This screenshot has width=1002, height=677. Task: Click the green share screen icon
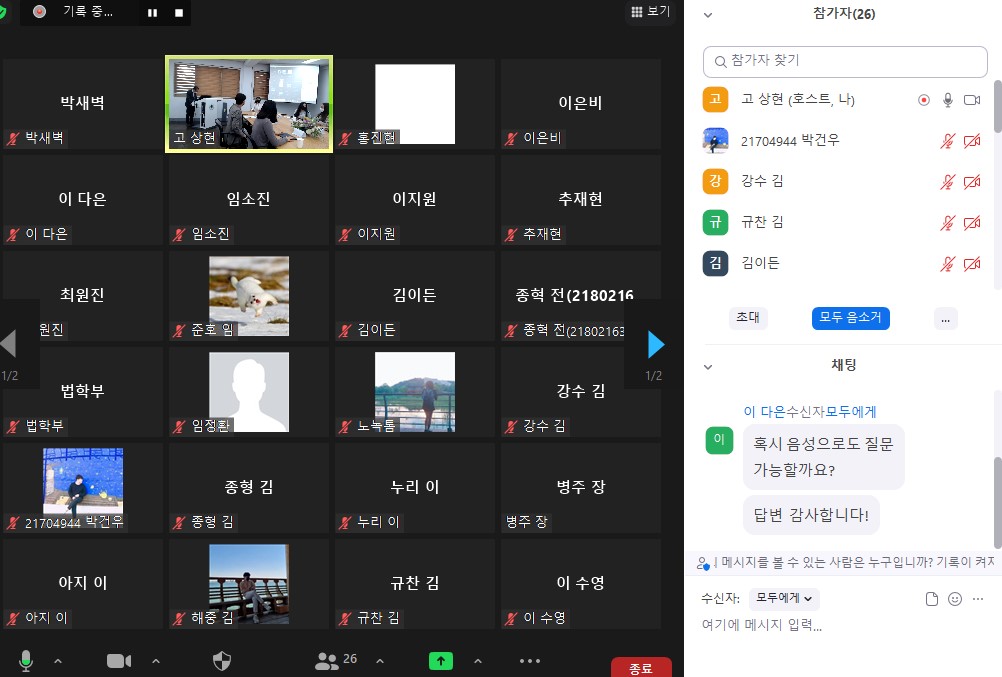(440, 661)
